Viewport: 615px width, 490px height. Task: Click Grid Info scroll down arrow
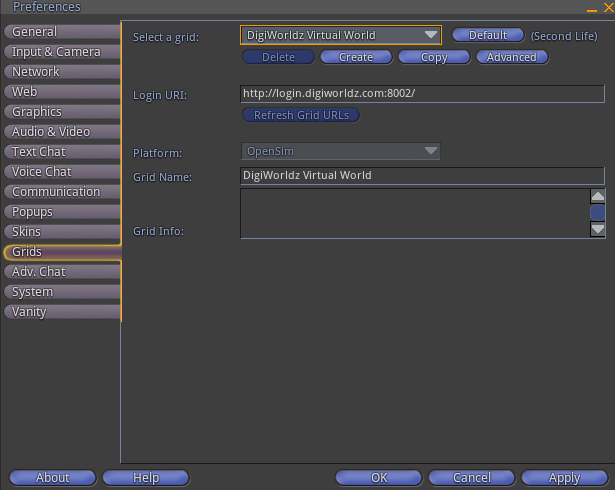pos(598,230)
